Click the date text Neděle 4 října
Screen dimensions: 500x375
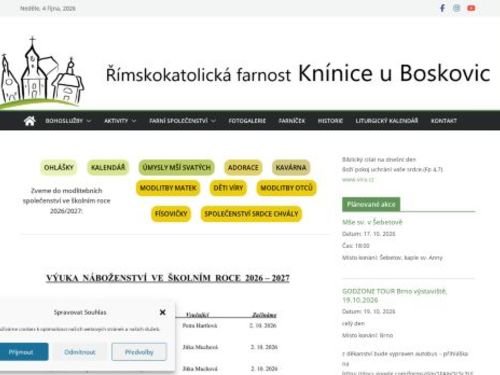tap(48, 8)
